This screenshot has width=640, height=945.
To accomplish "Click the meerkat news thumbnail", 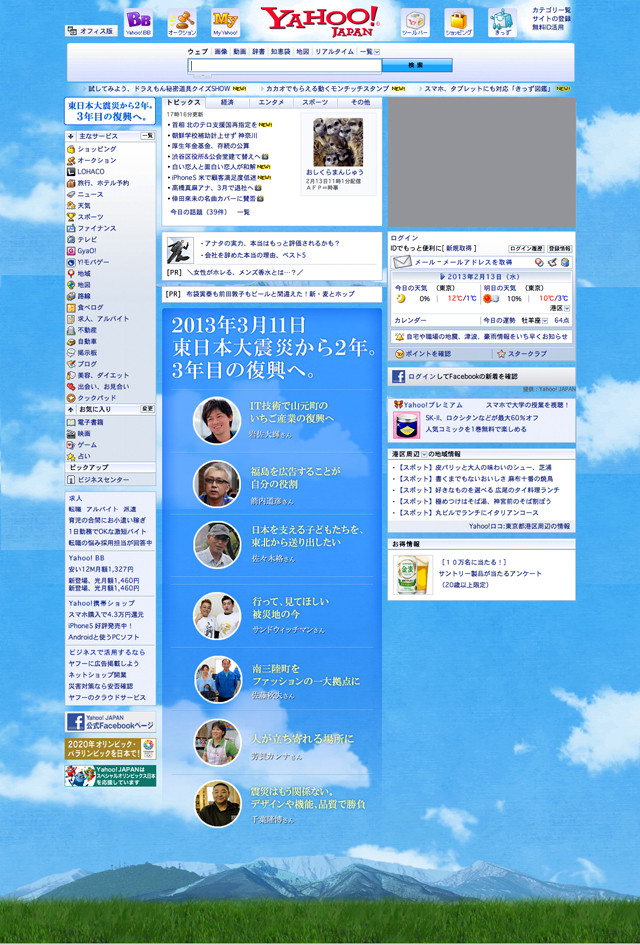I will coord(337,142).
